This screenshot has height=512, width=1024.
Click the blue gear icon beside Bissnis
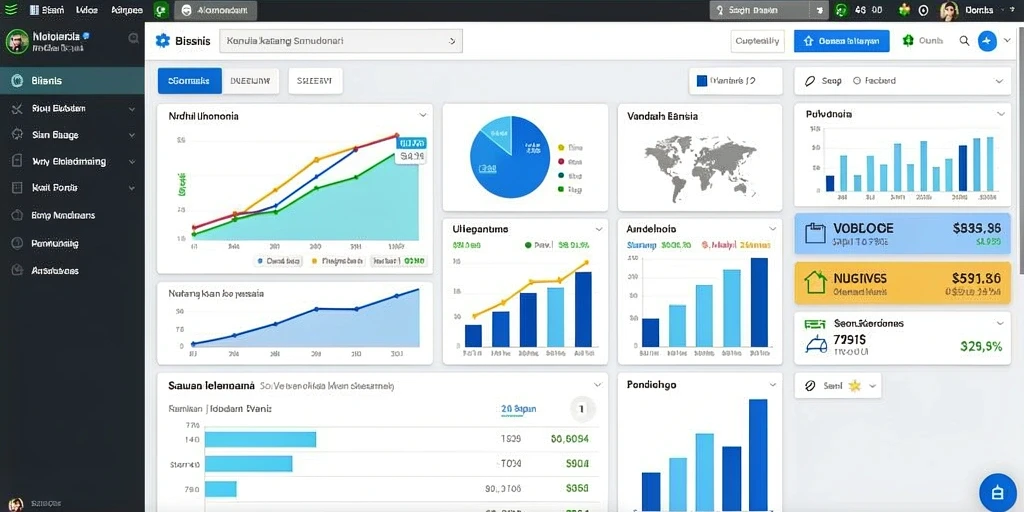coord(163,40)
